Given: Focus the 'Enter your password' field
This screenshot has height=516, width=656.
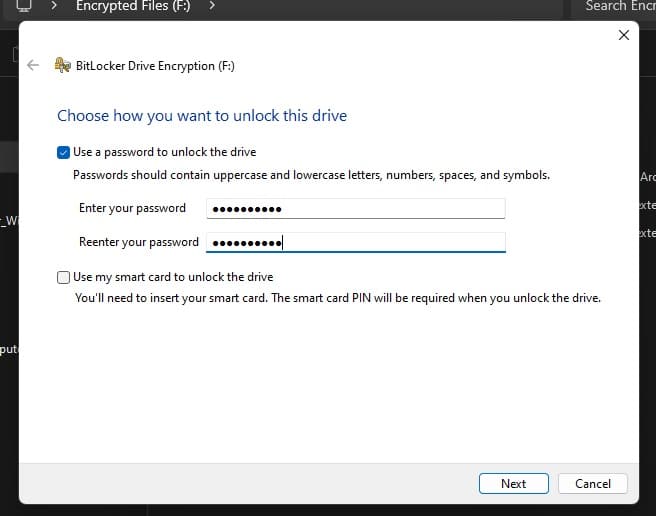Looking at the screenshot, I should tap(356, 208).
